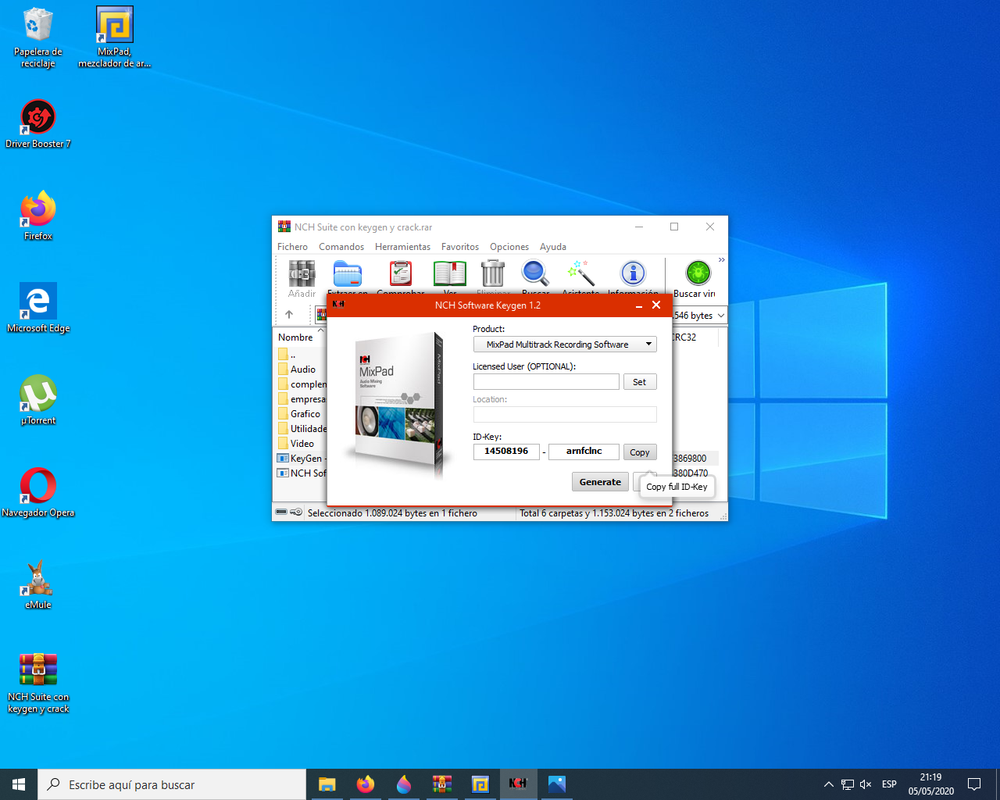Click the Extraer en folder icon in WinRAR

point(348,274)
